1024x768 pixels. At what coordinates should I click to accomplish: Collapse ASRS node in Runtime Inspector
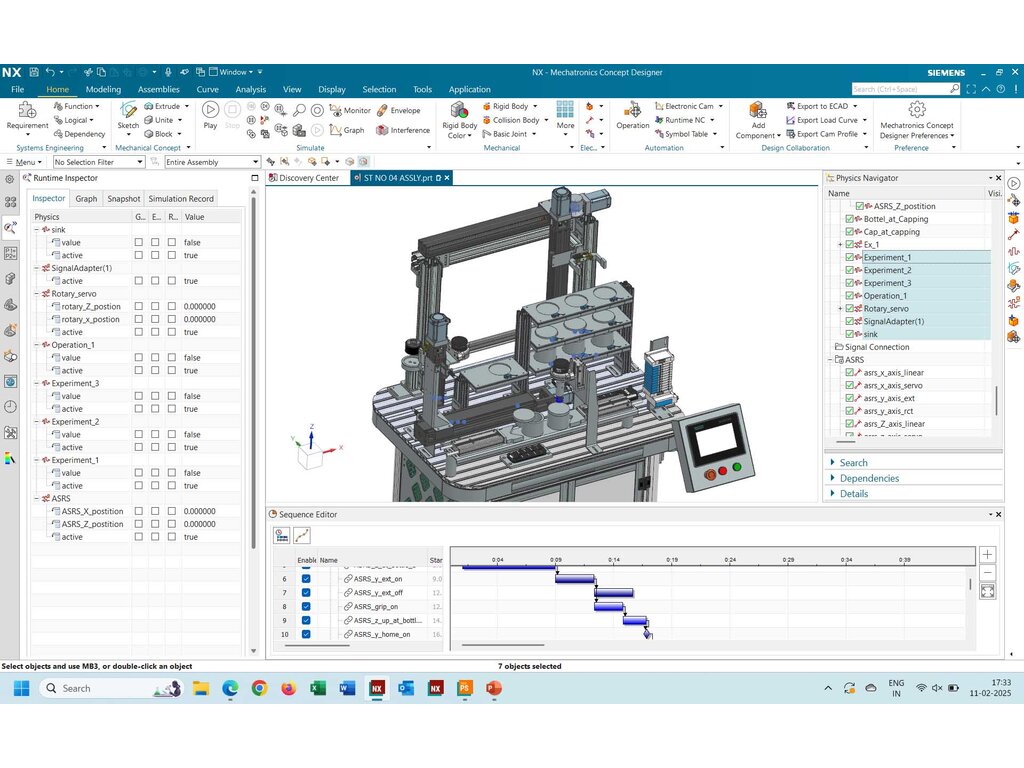pyautogui.click(x=37, y=498)
